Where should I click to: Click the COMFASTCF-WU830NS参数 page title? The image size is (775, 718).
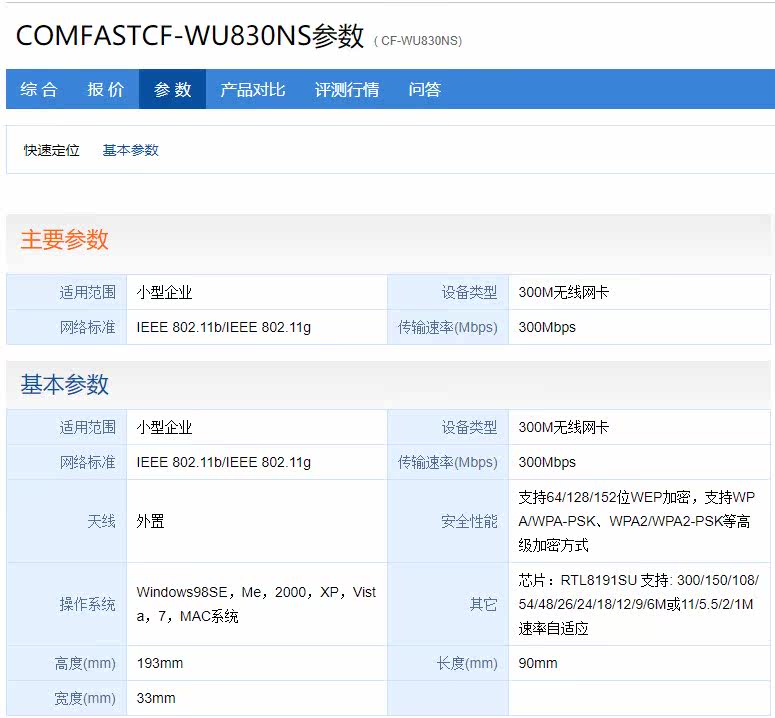(x=190, y=36)
